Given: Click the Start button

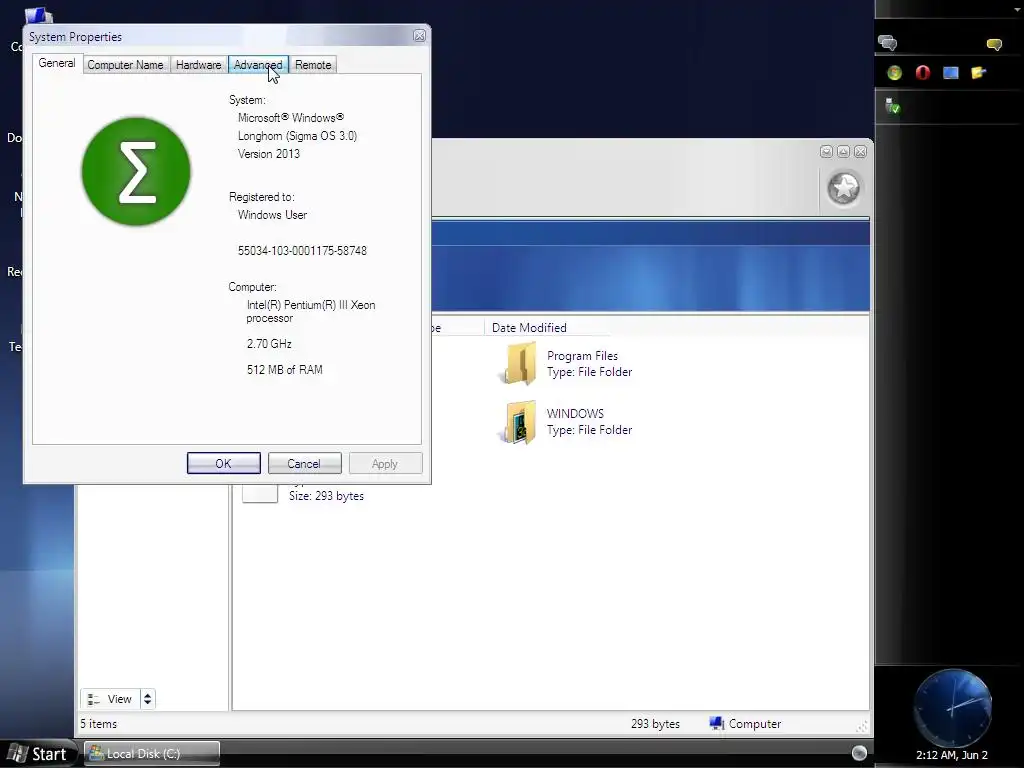Looking at the screenshot, I should point(38,754).
